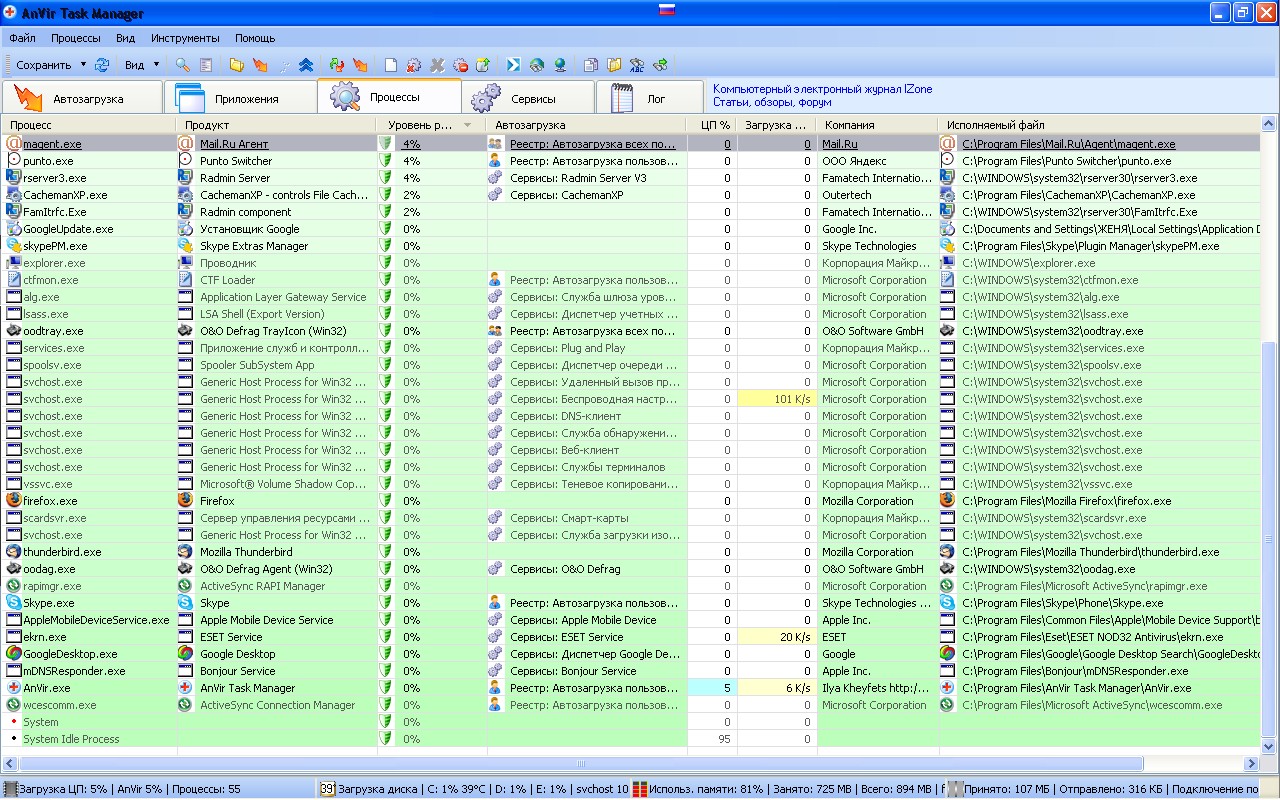Click the vertical scrollbar down arrow
1280x800 pixels.
pos(1270,747)
